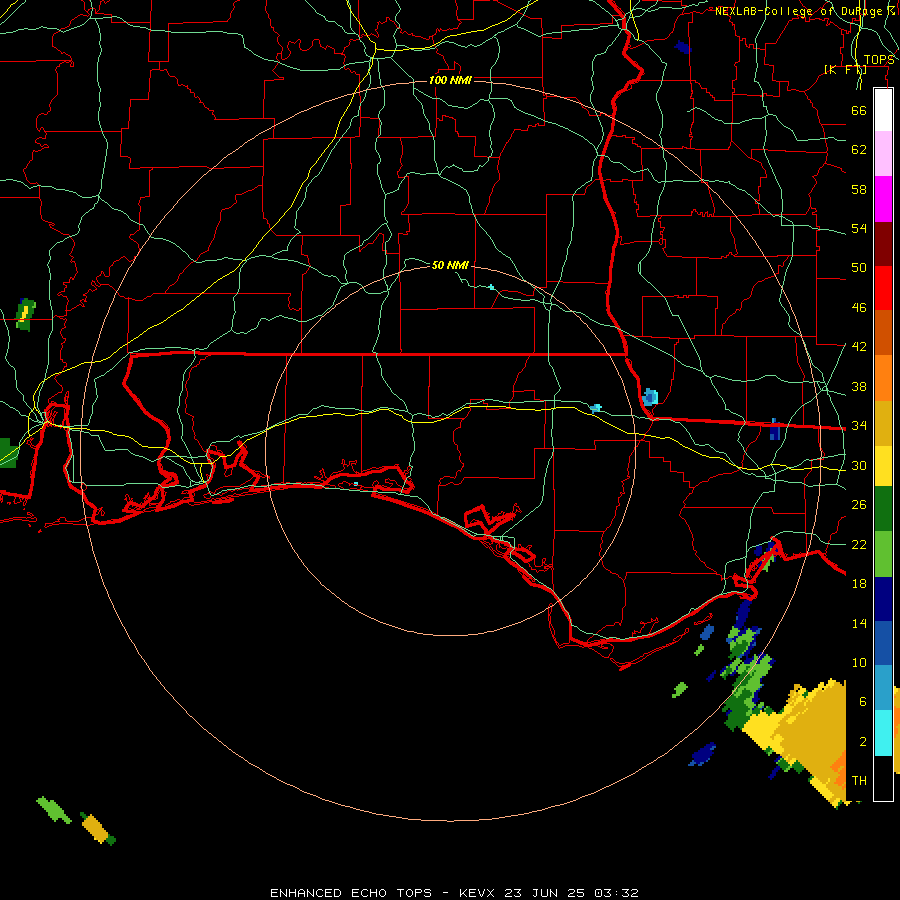The image size is (900, 900).
Task: Click the "58" legend value
Action: [859, 189]
